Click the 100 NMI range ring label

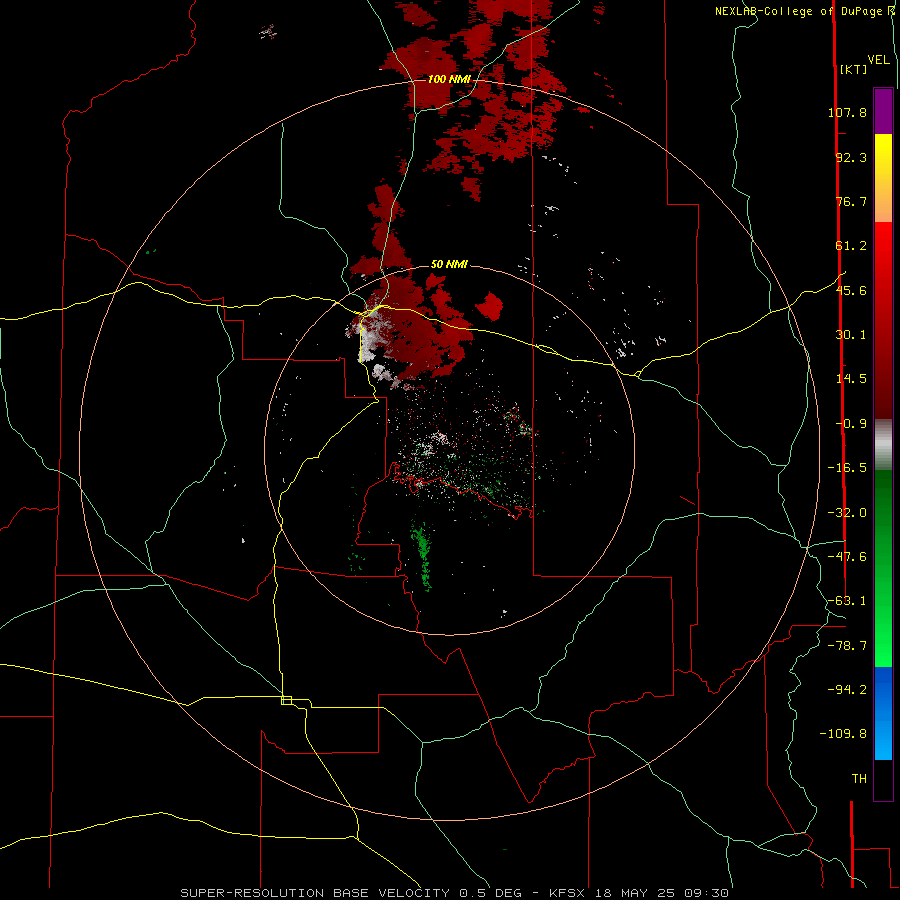pyautogui.click(x=449, y=79)
